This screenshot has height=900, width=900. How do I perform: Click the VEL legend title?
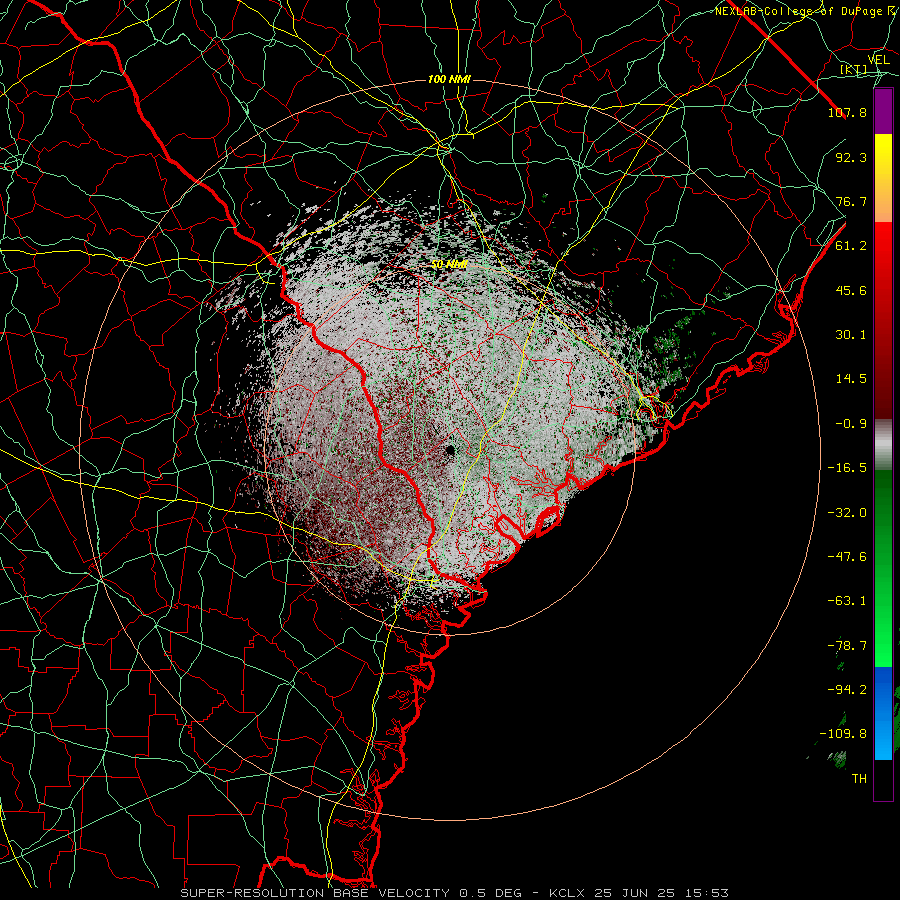pyautogui.click(x=879, y=60)
